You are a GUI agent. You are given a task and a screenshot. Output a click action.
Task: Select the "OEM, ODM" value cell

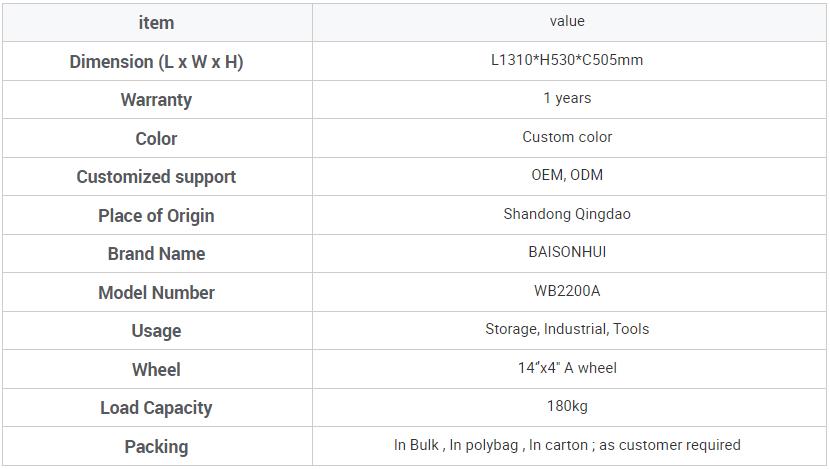(x=567, y=175)
